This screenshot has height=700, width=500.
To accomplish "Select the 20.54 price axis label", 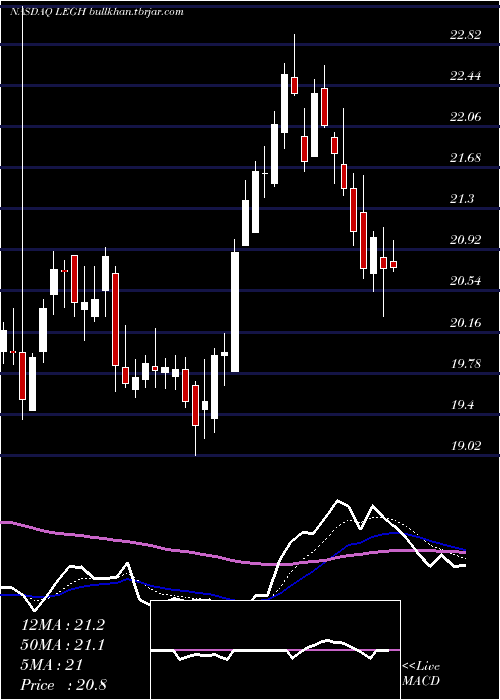I will [x=466, y=281].
